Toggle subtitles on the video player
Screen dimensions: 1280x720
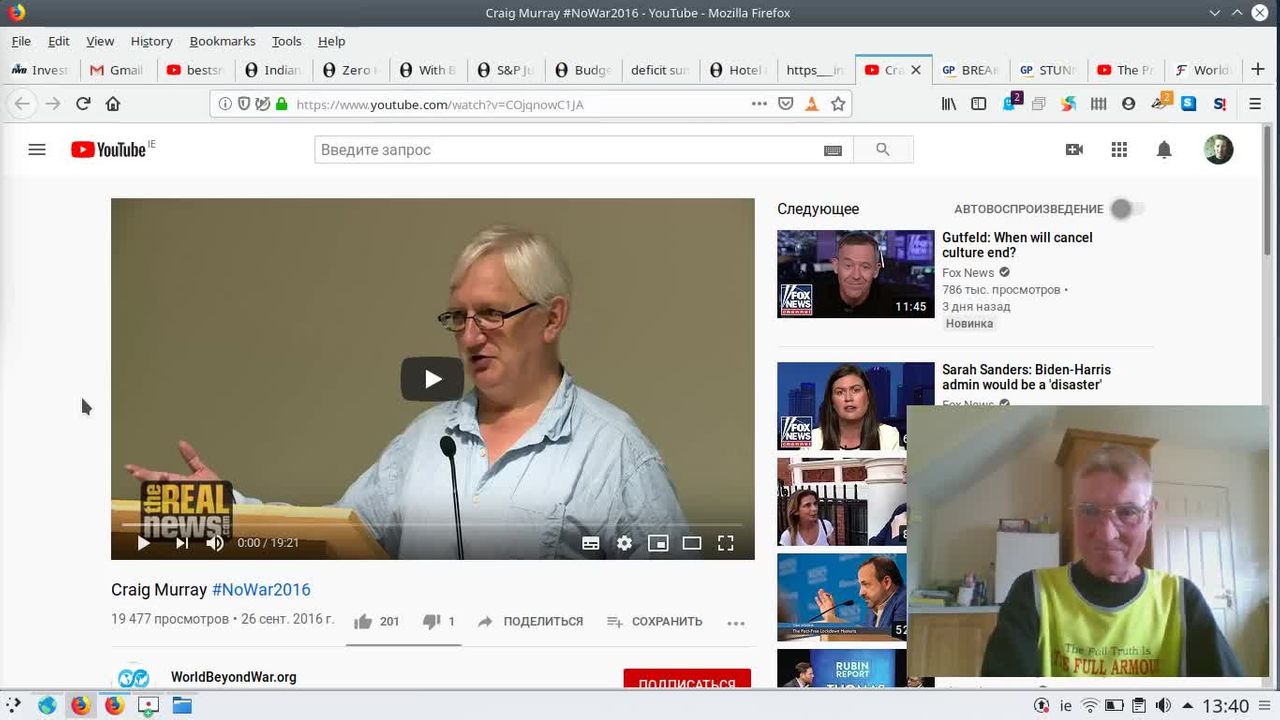point(591,543)
